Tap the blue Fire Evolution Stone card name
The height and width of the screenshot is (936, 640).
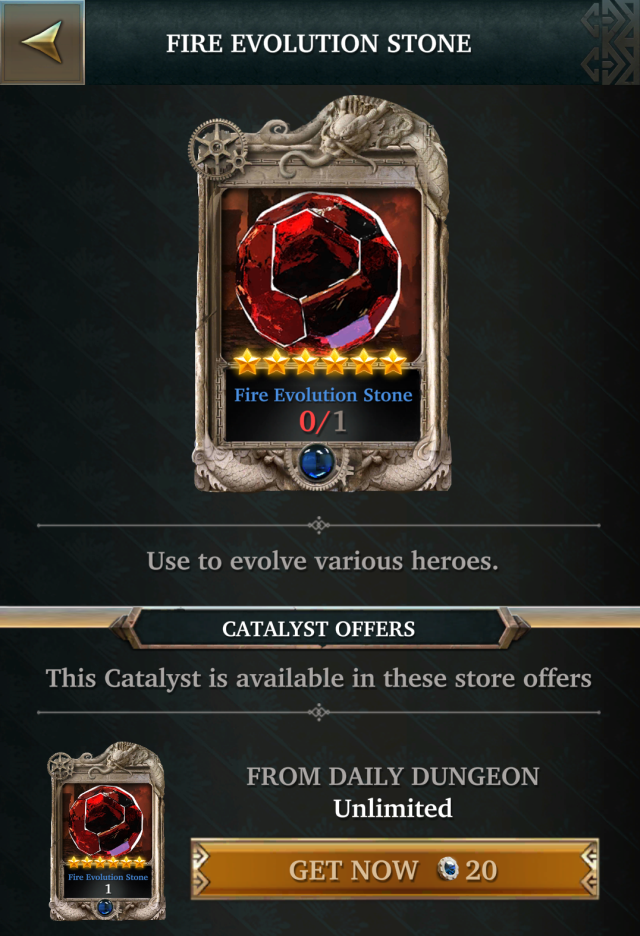(x=323, y=395)
